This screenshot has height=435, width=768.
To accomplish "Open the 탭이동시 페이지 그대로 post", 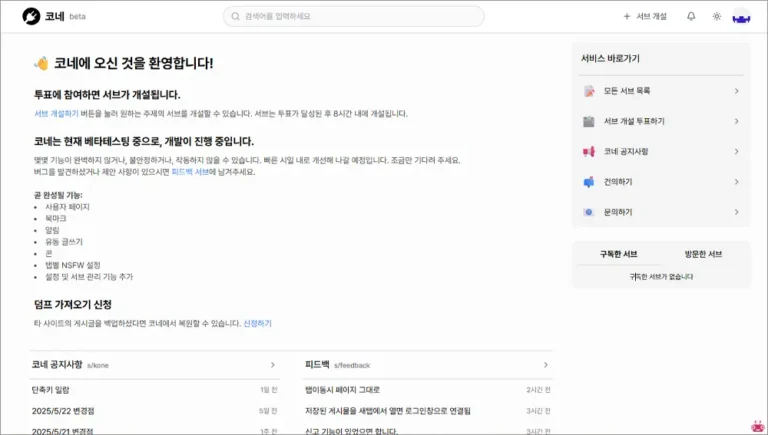I will pyautogui.click(x=342, y=390).
